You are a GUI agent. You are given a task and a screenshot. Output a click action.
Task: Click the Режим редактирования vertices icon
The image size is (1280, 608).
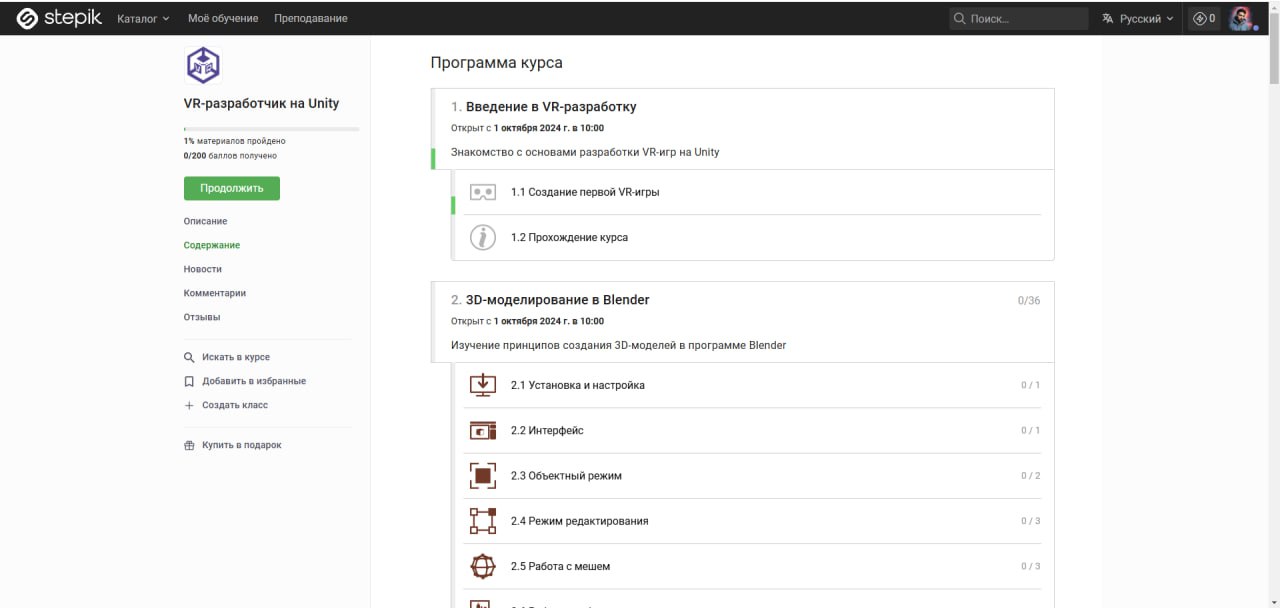[482, 520]
